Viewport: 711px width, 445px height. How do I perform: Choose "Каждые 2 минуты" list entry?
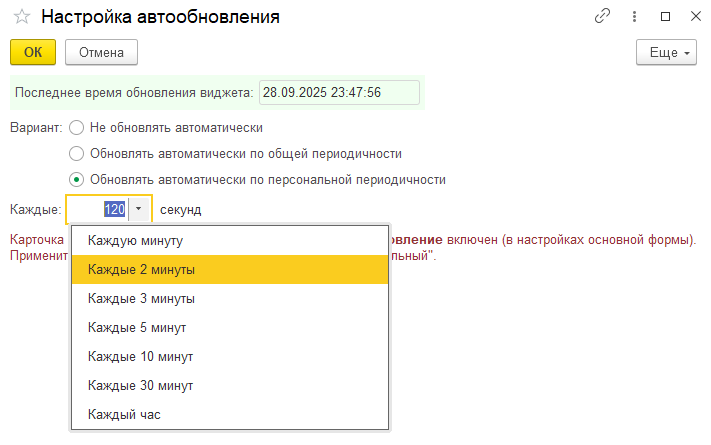click(141, 270)
